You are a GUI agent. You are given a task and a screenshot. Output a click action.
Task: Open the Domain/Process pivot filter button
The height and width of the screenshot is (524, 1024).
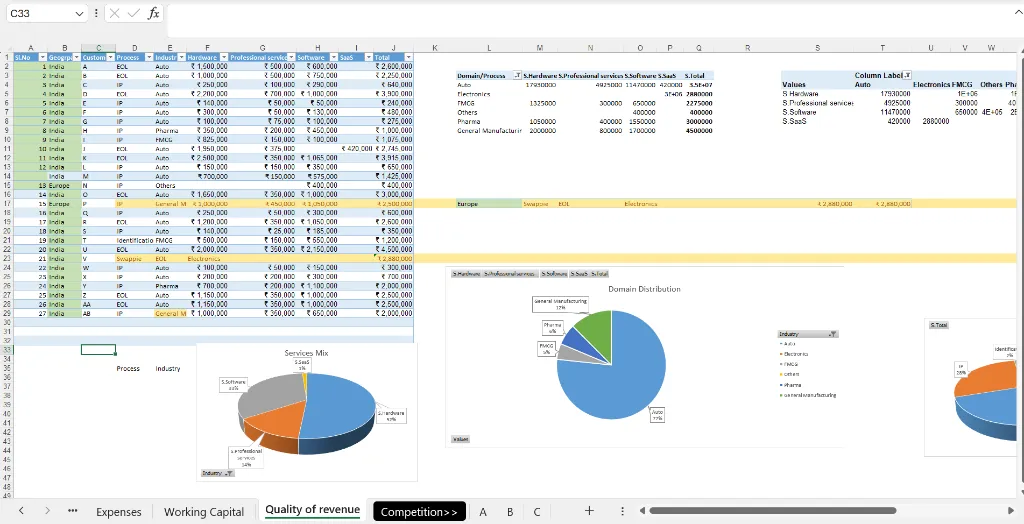click(517, 76)
